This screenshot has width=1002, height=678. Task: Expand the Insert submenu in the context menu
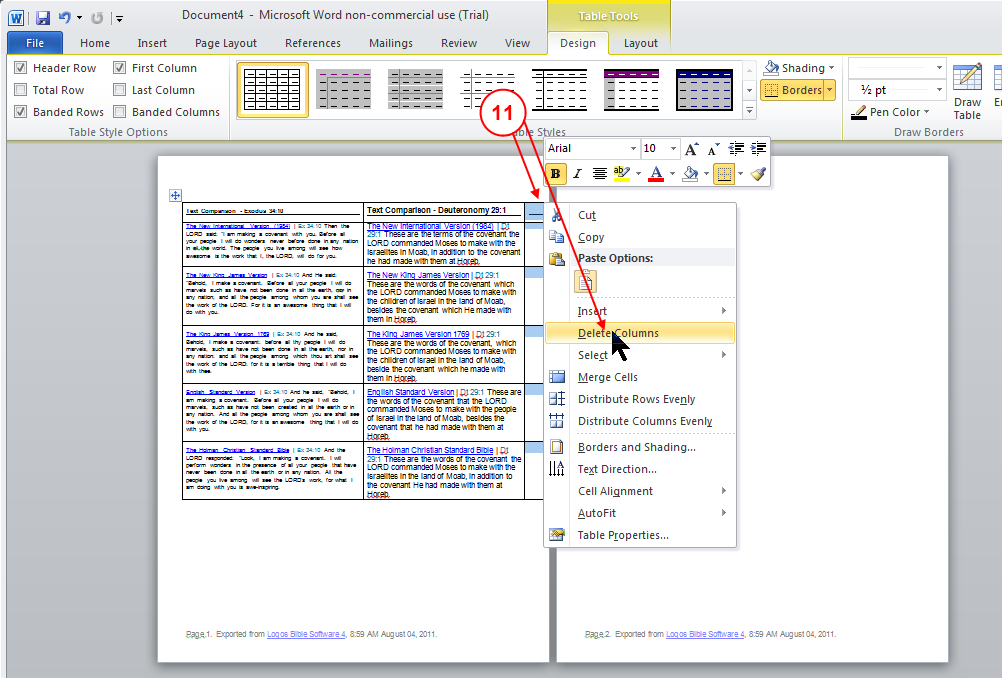640,311
